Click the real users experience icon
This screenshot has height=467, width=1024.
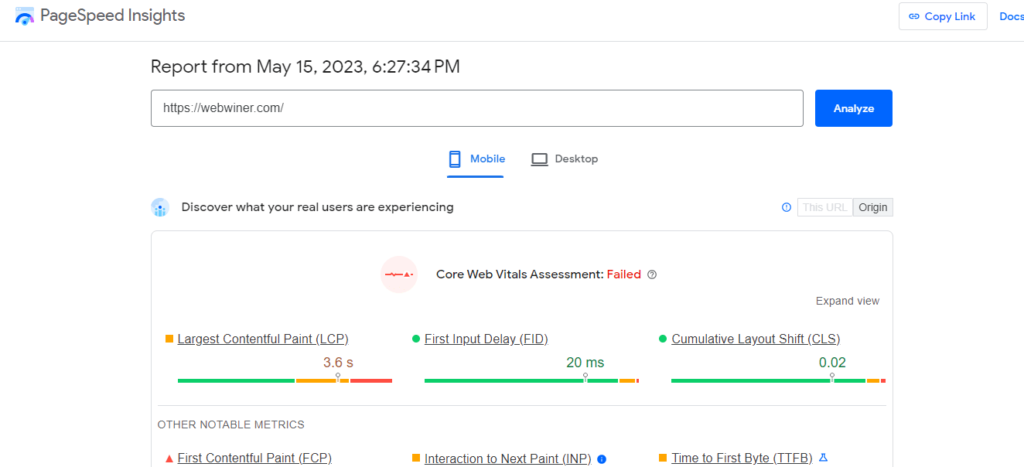(x=160, y=207)
